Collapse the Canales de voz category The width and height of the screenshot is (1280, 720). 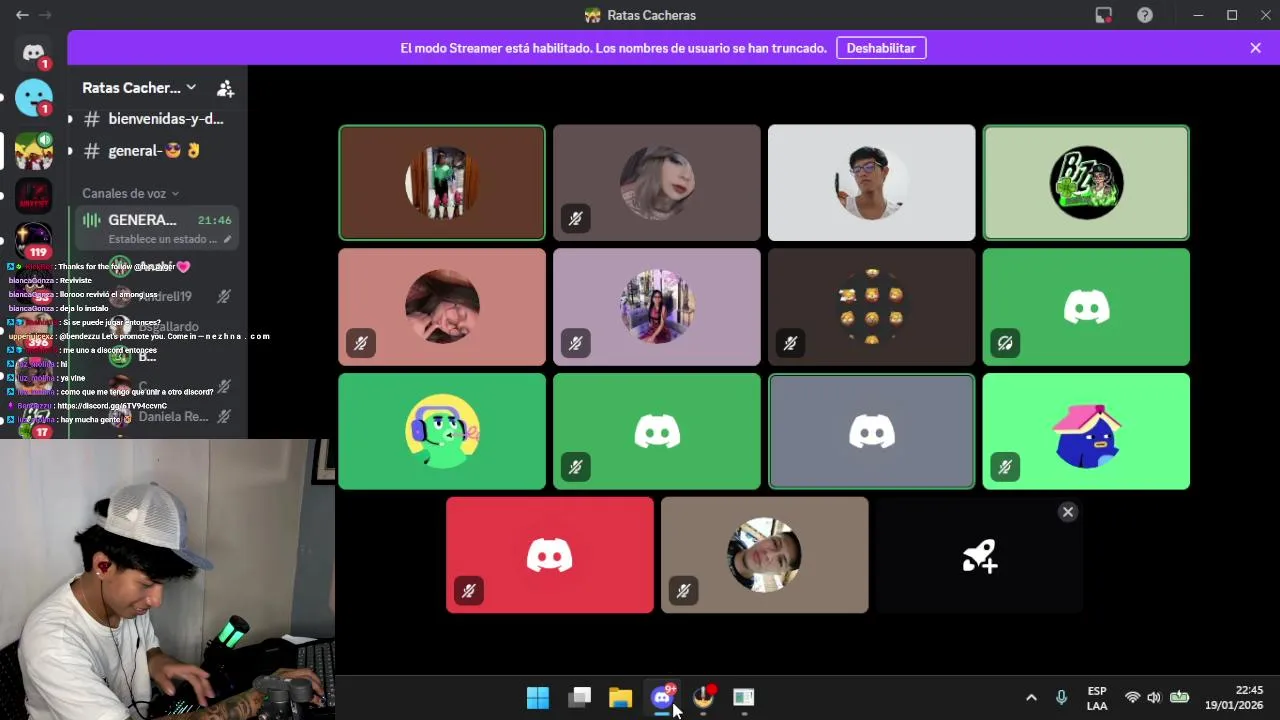click(130, 193)
